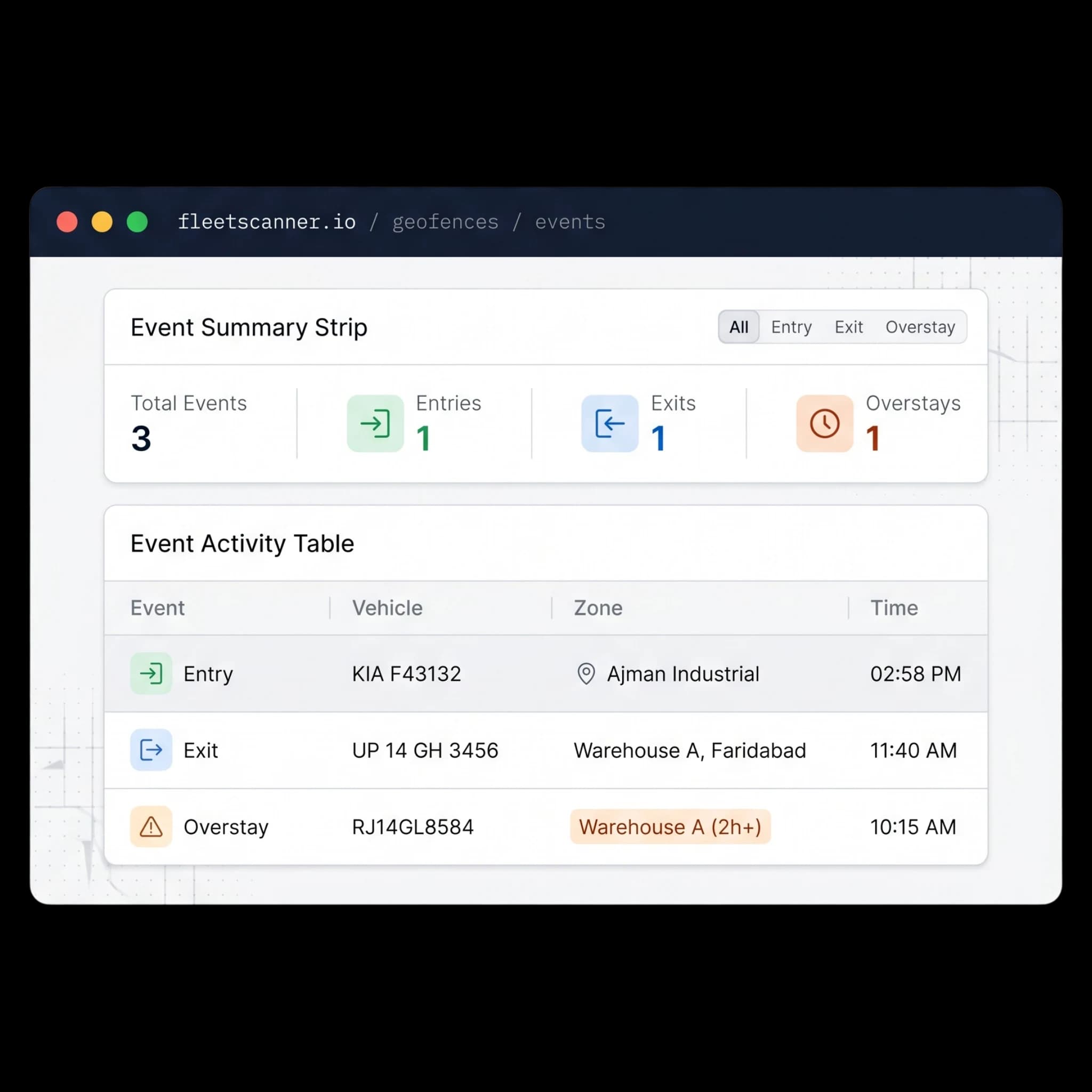Click the 10:15 AM time cell
The height and width of the screenshot is (1092, 1092).
point(913,827)
